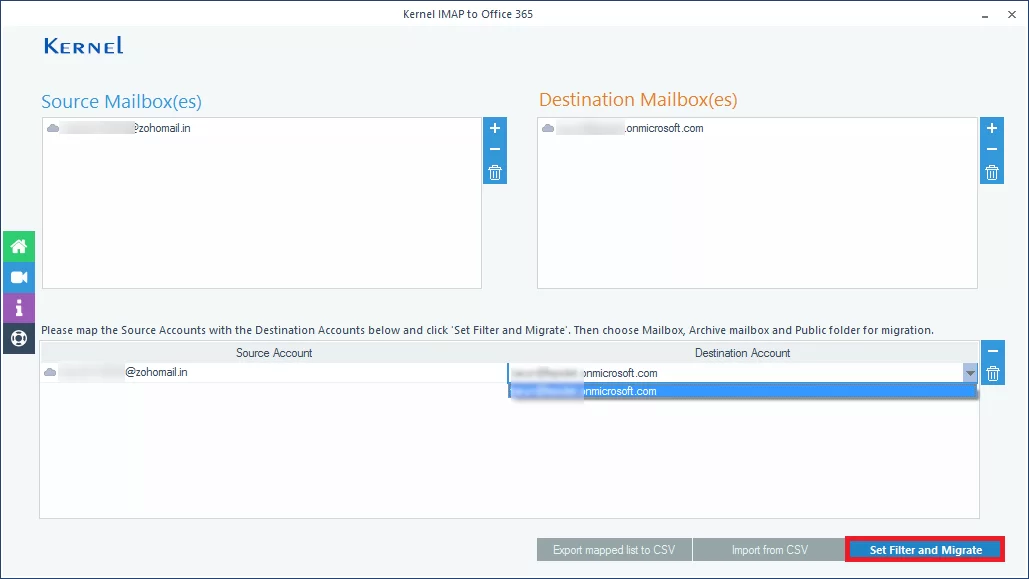Screen dimensions: 1029x579
Task: Open support via the life-ring sidebar icon
Action: pos(18,338)
